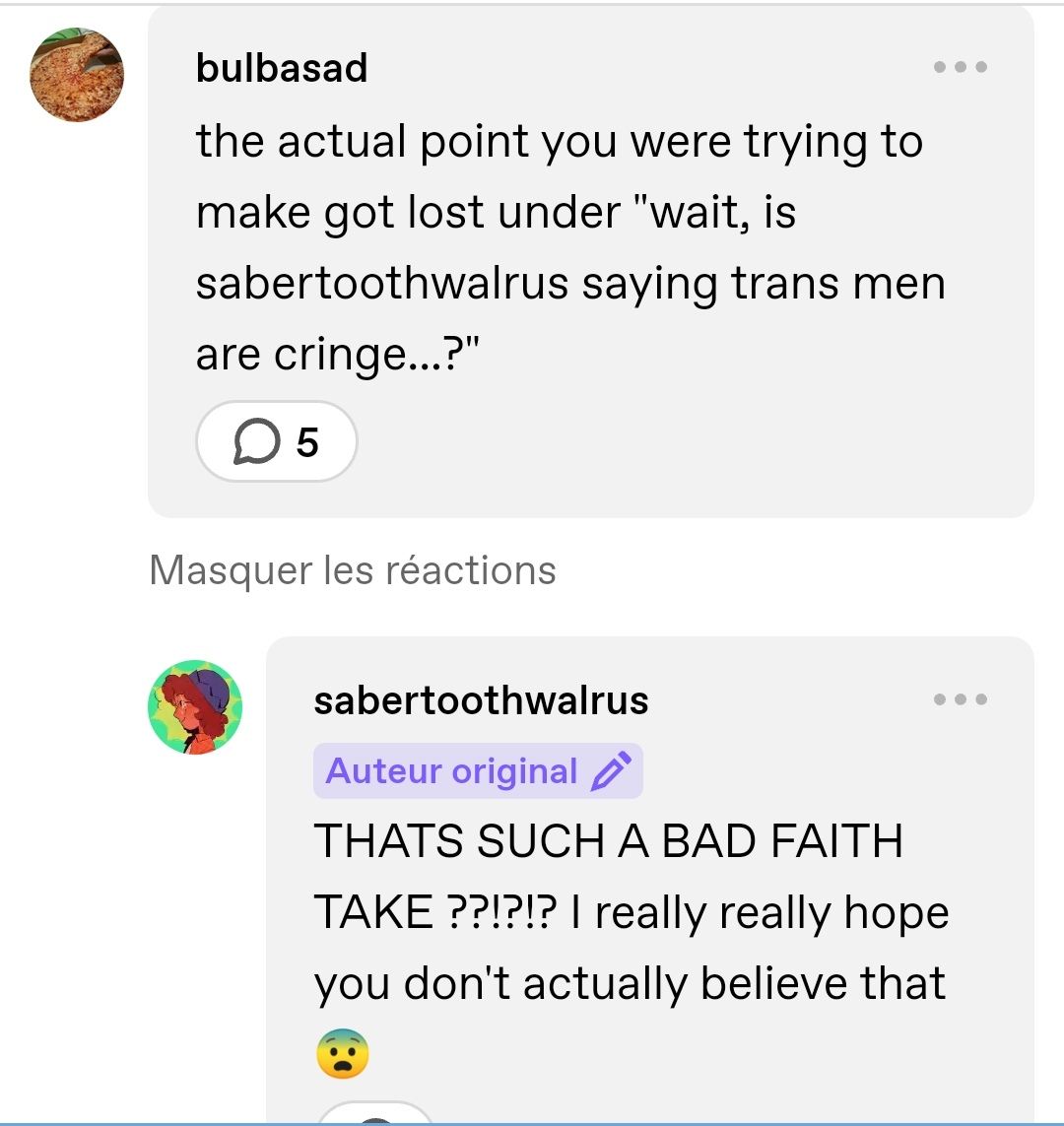Click the reply text 'THATS SUCH A BAD FAITH'

pos(608,841)
